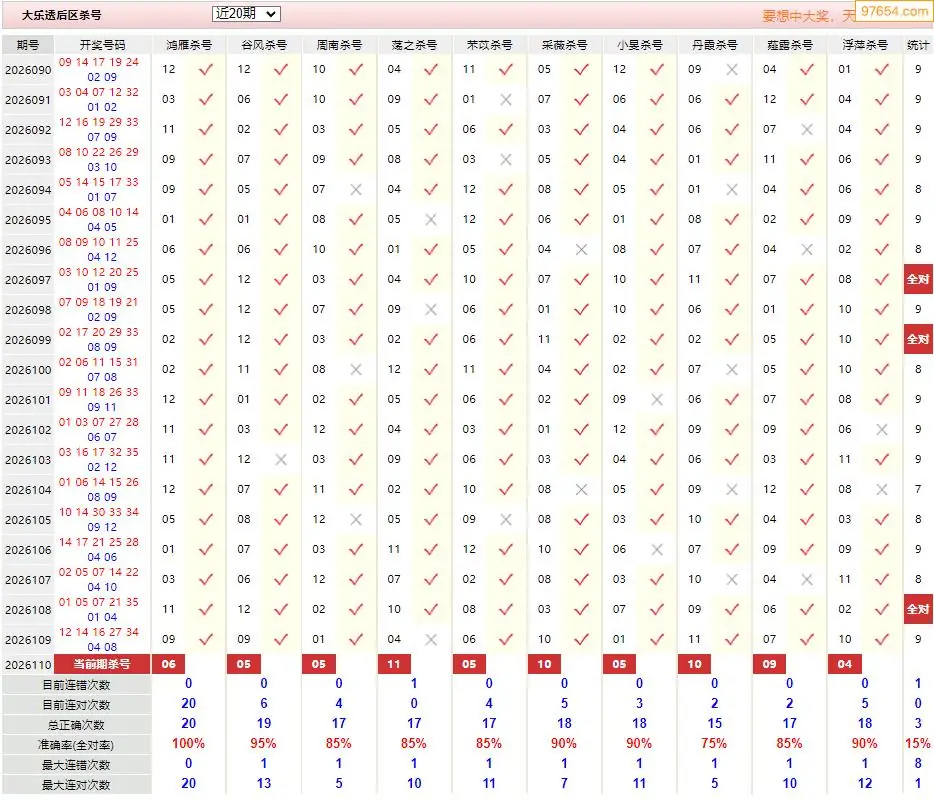The height and width of the screenshot is (800, 934).
Task: Select the 浮萍杀号 column header
Action: pyautogui.click(x=864, y=45)
